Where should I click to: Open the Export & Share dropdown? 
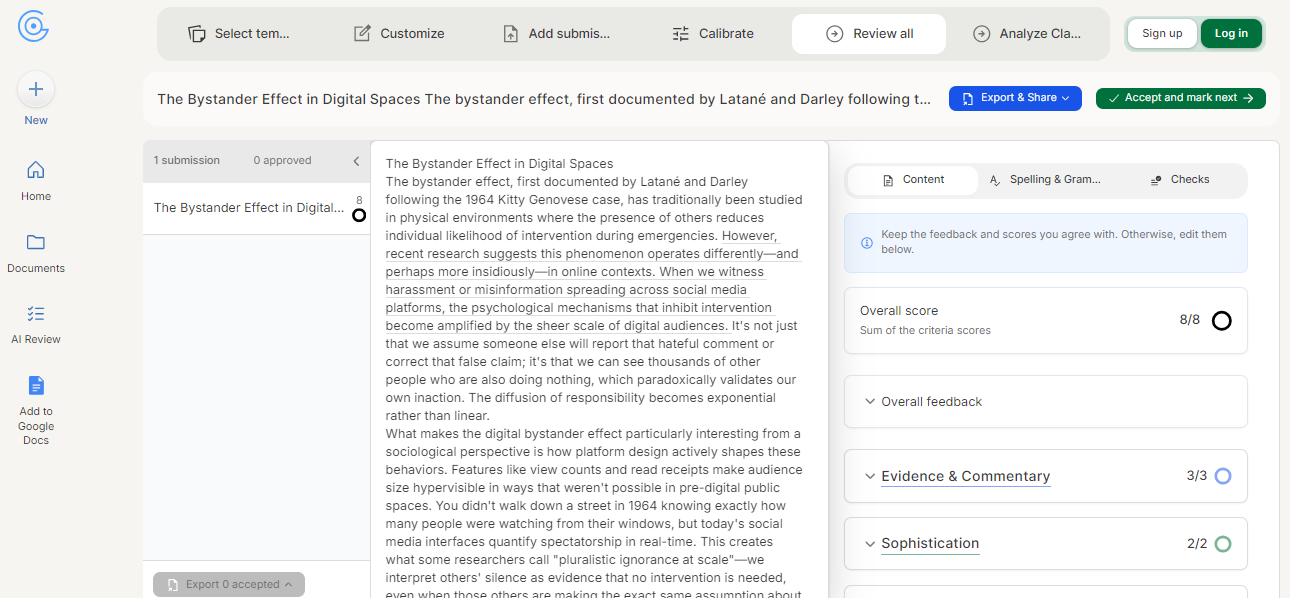point(1015,98)
